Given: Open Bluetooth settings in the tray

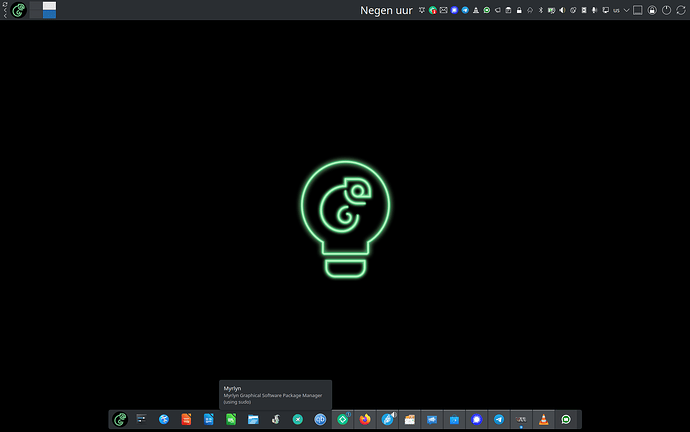Looking at the screenshot, I should click(x=541, y=10).
